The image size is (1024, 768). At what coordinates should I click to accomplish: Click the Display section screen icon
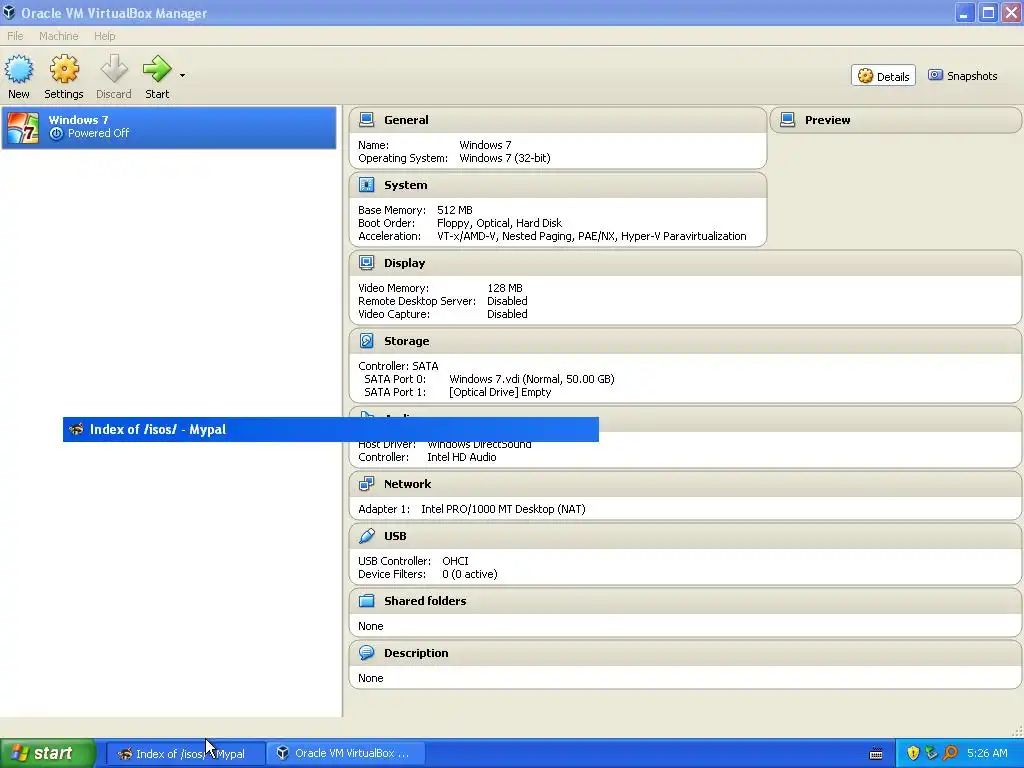coord(366,263)
